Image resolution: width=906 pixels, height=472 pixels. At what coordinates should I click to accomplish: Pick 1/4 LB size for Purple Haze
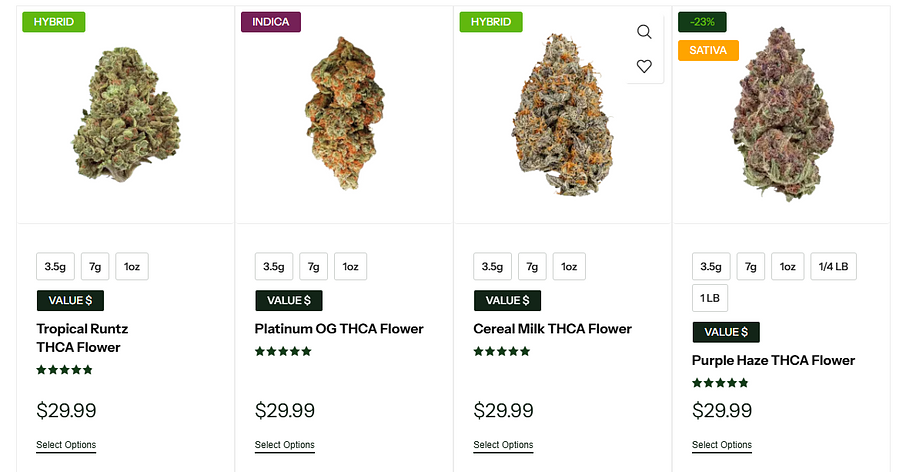833,266
